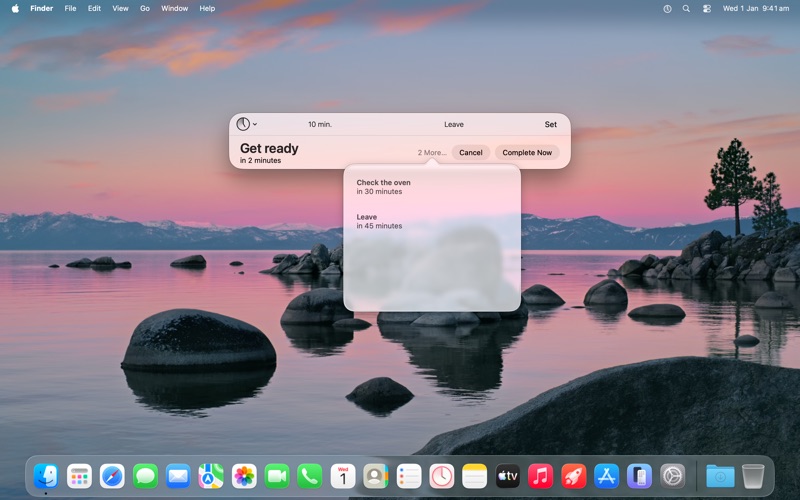Open Finder from the Dock
The image size is (800, 500).
(46, 476)
